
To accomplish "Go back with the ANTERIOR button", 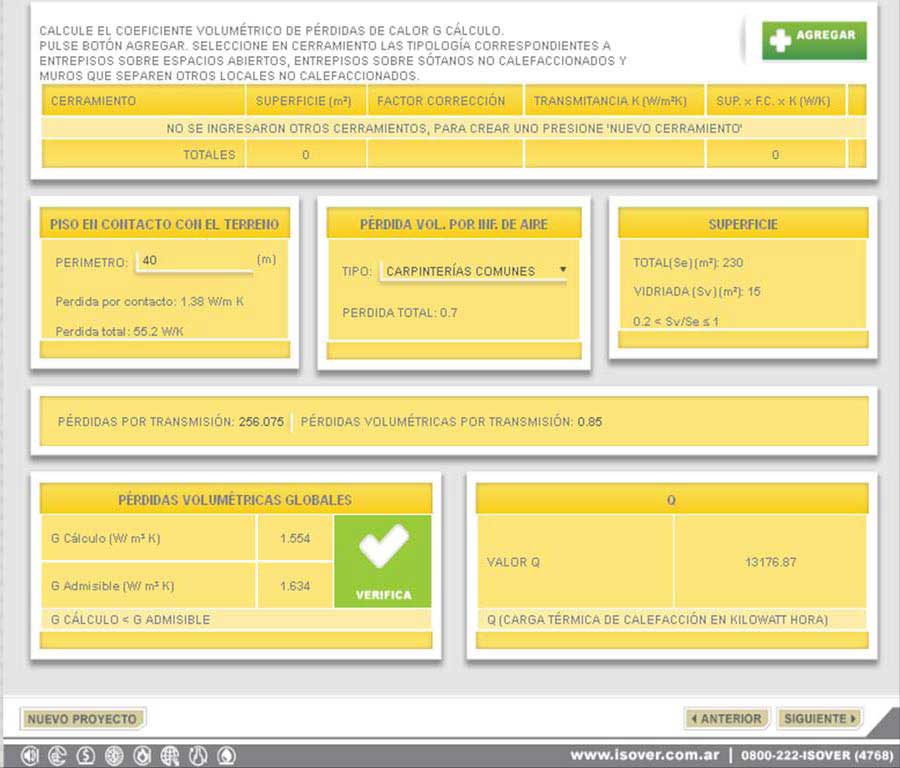I will 727,719.
